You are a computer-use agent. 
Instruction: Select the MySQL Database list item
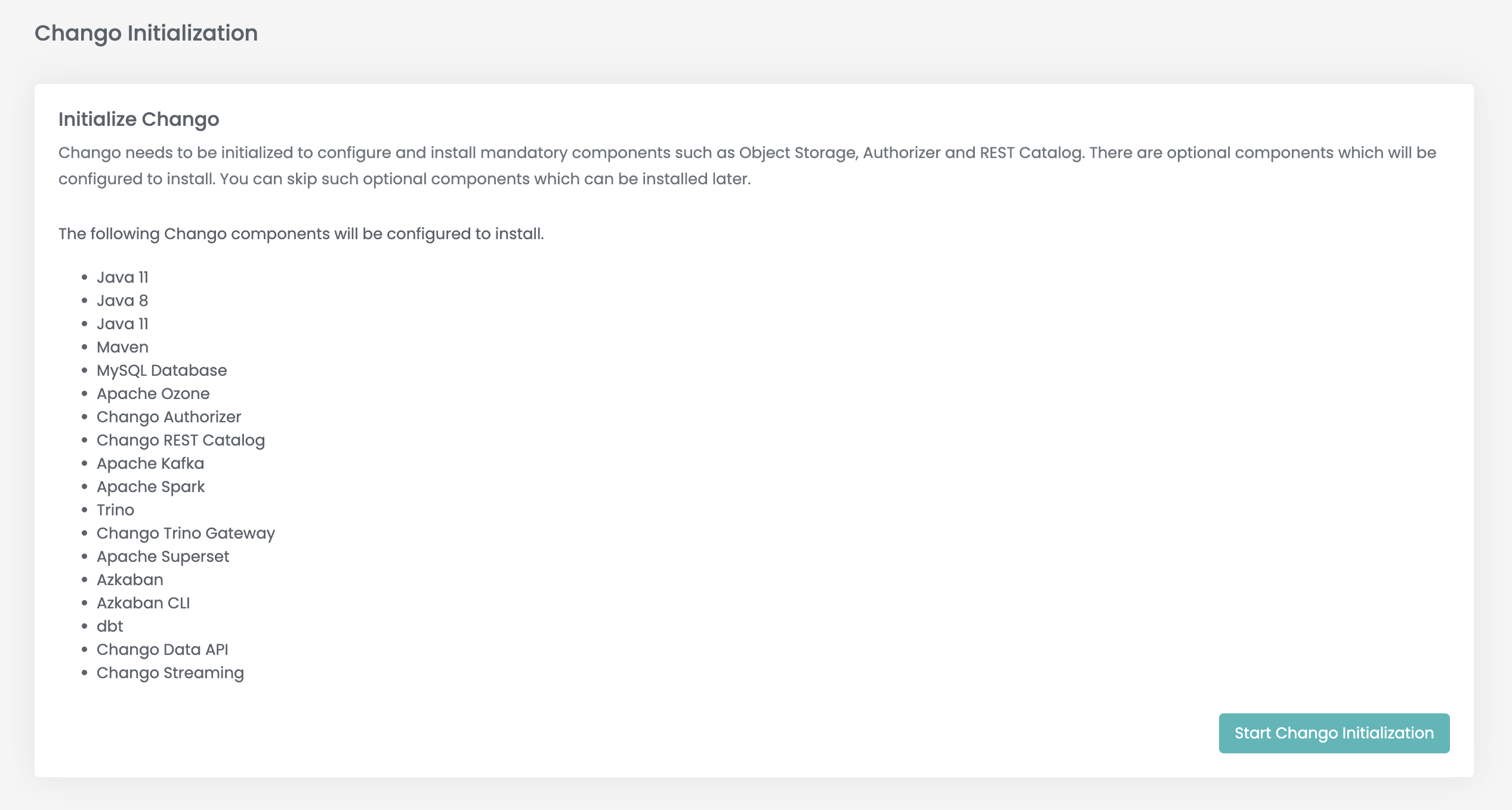pyautogui.click(x=162, y=370)
